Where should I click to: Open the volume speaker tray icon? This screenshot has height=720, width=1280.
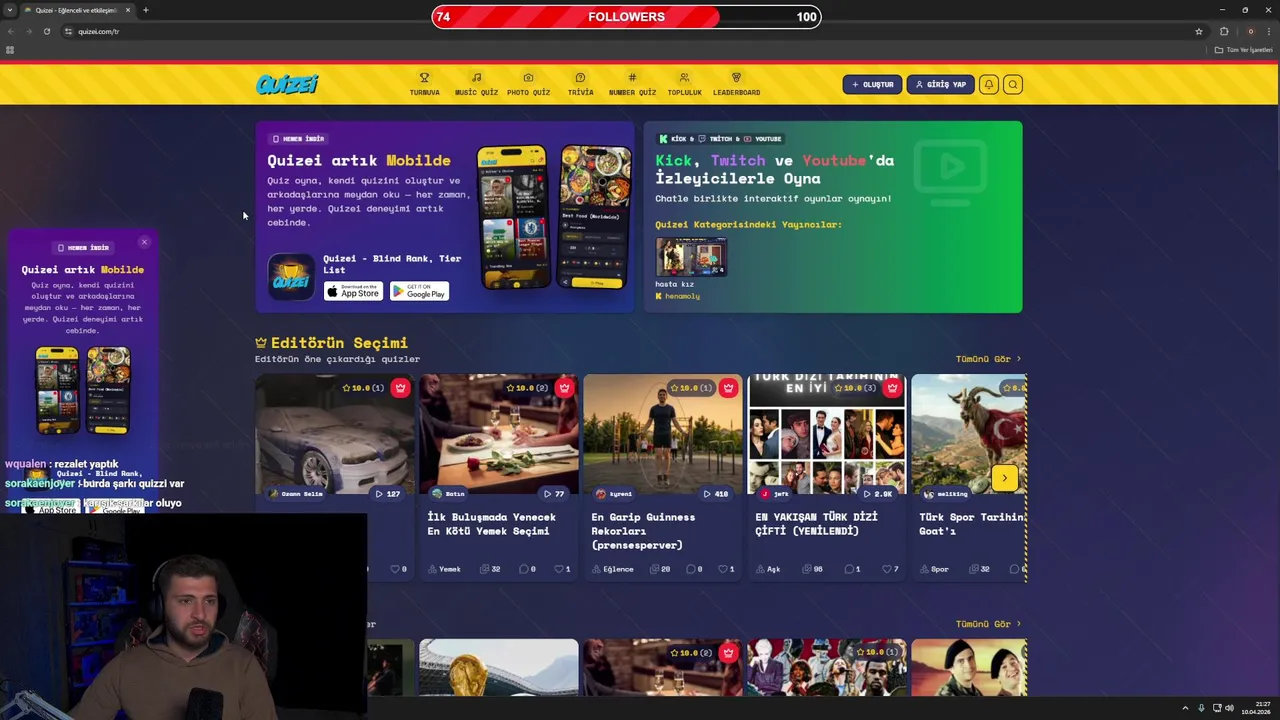coord(1229,708)
